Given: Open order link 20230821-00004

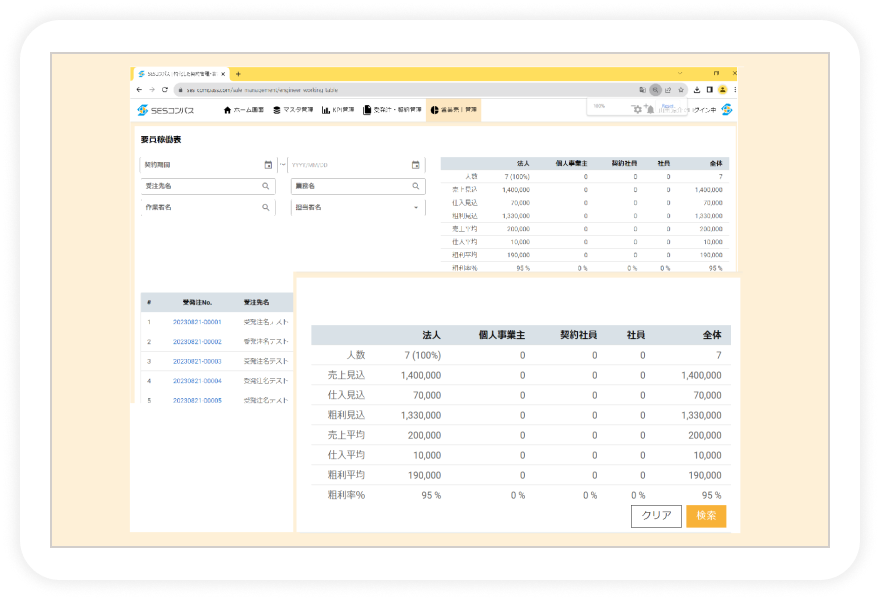Looking at the screenshot, I should coord(197,381).
